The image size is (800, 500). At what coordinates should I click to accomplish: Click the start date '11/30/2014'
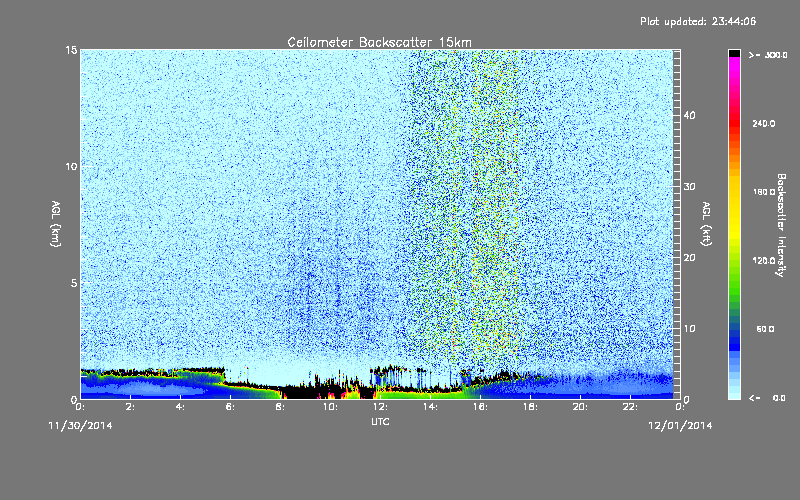[x=80, y=426]
